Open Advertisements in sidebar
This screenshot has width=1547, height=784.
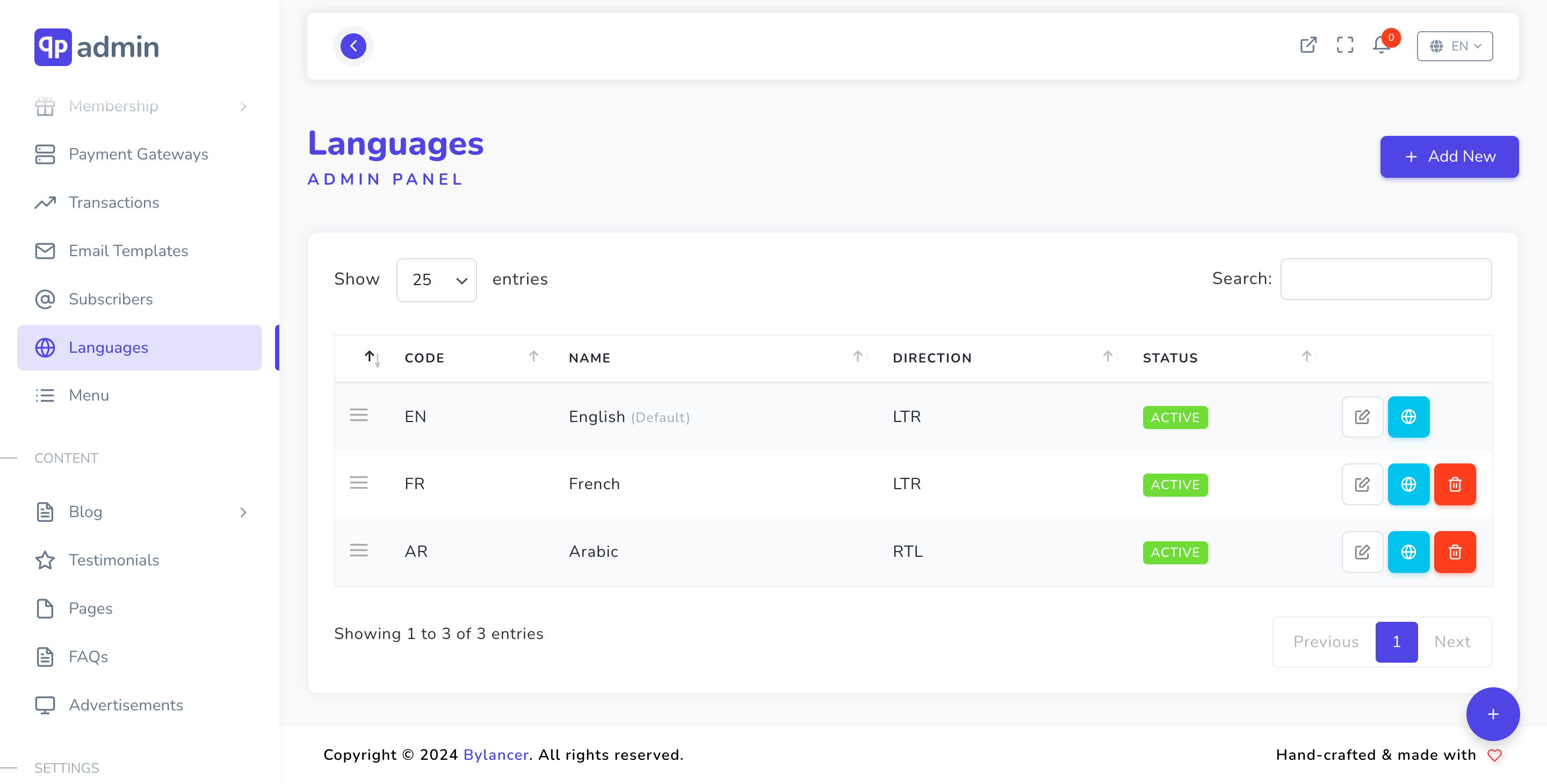click(139, 706)
